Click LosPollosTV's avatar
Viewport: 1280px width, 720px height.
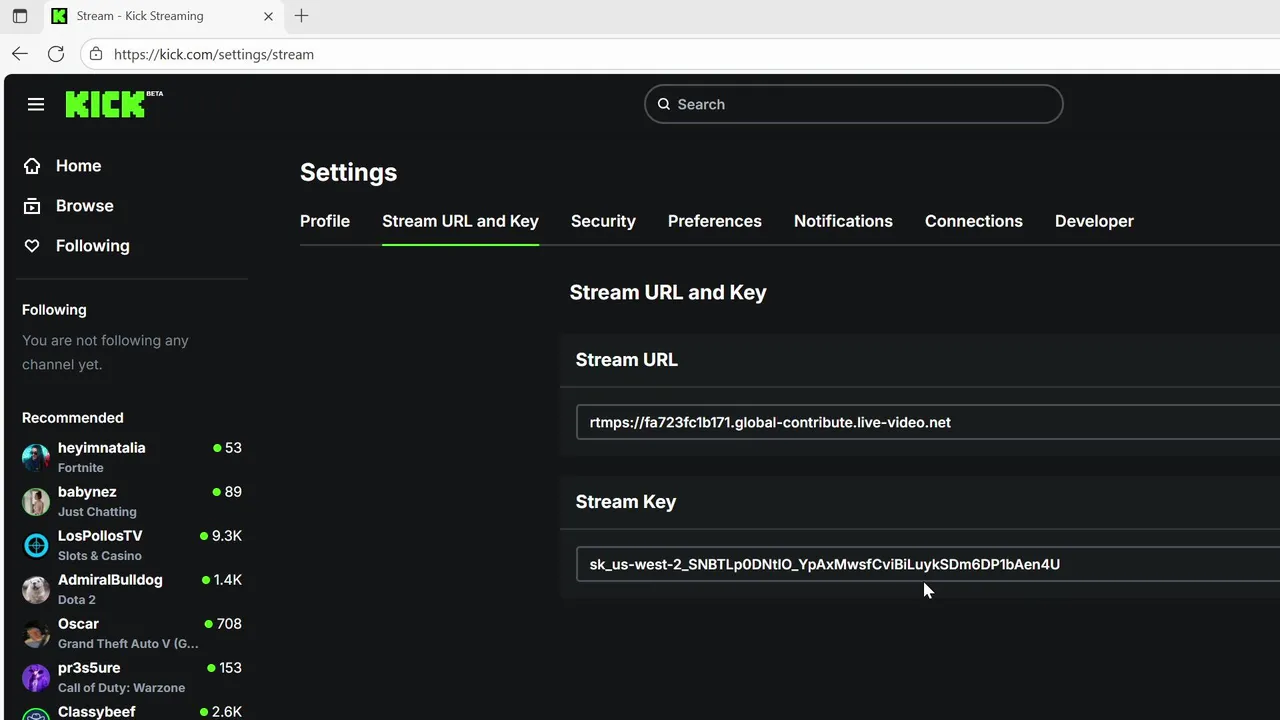tap(36, 546)
